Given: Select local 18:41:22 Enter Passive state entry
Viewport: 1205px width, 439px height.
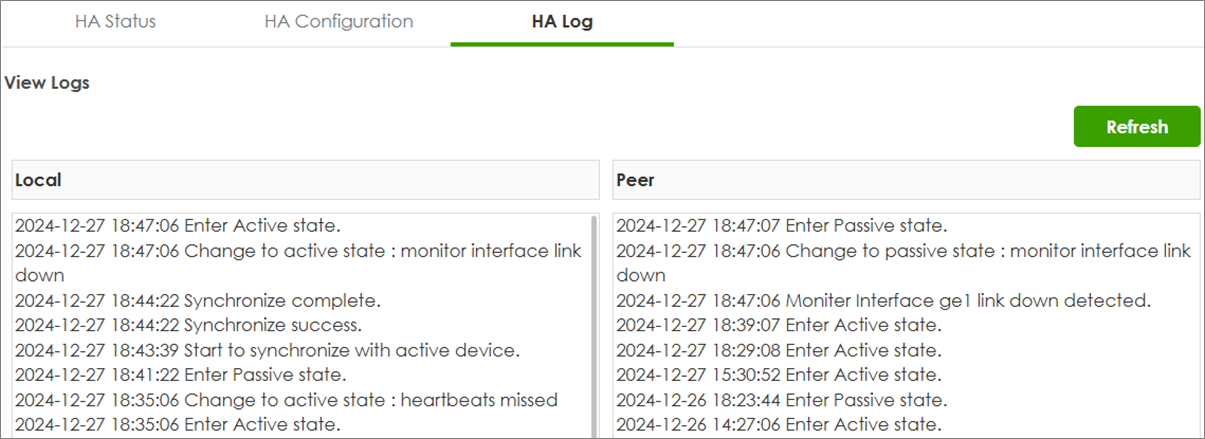Looking at the screenshot, I should [x=180, y=375].
